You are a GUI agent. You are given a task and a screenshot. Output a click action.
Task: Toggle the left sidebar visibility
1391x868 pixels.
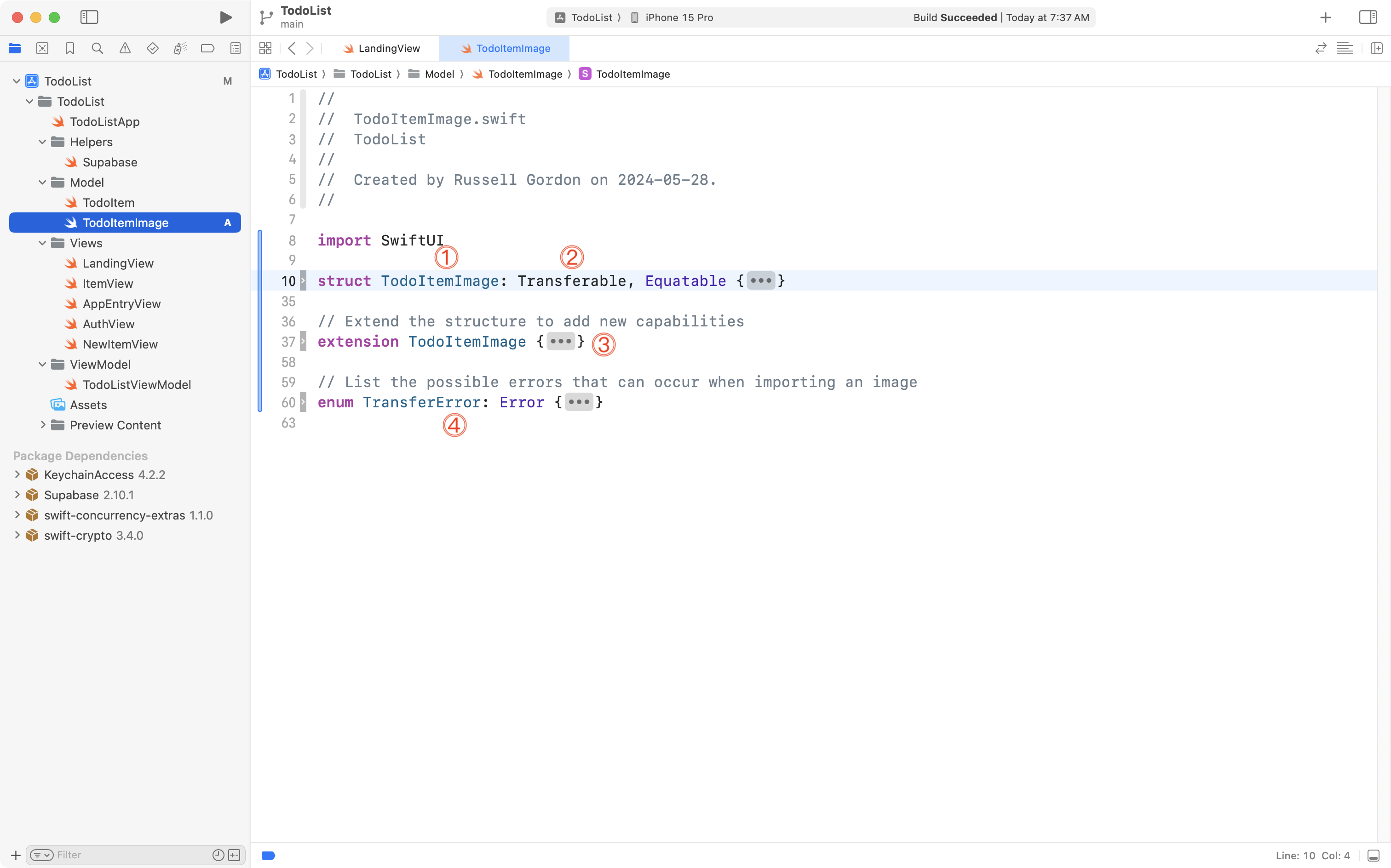click(x=90, y=17)
